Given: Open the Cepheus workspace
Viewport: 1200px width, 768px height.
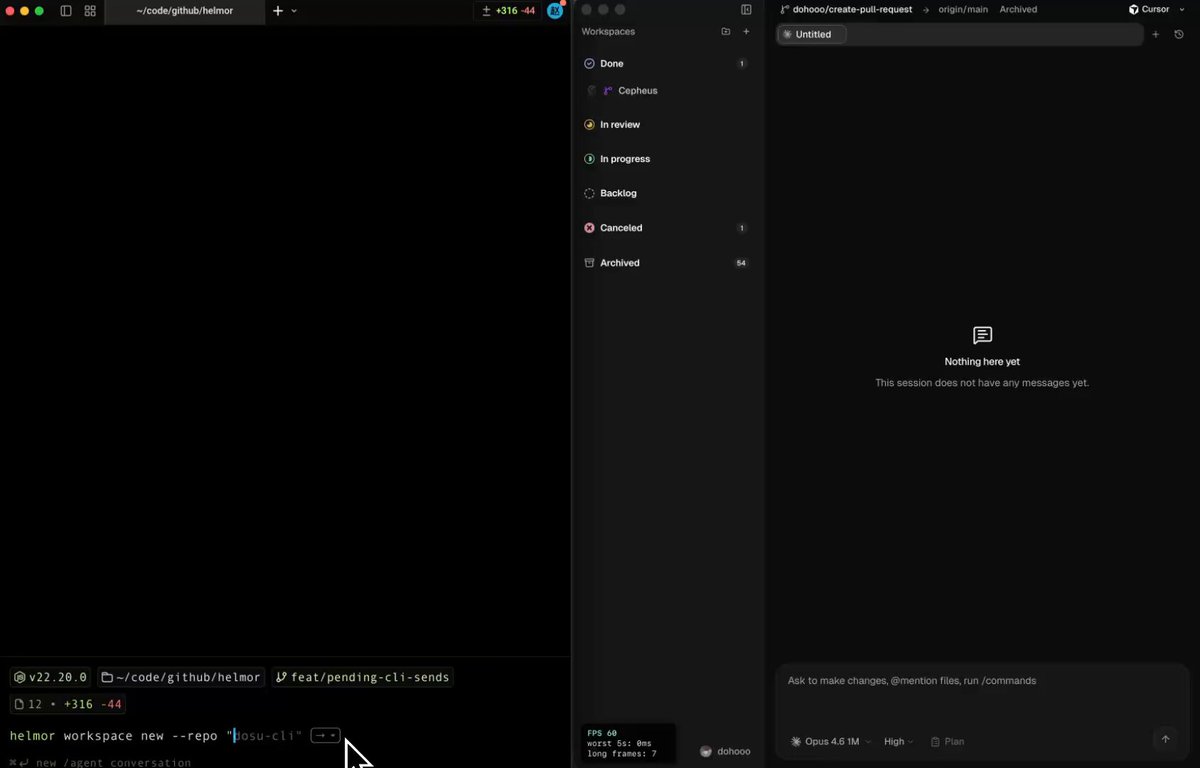Looking at the screenshot, I should coord(637,91).
